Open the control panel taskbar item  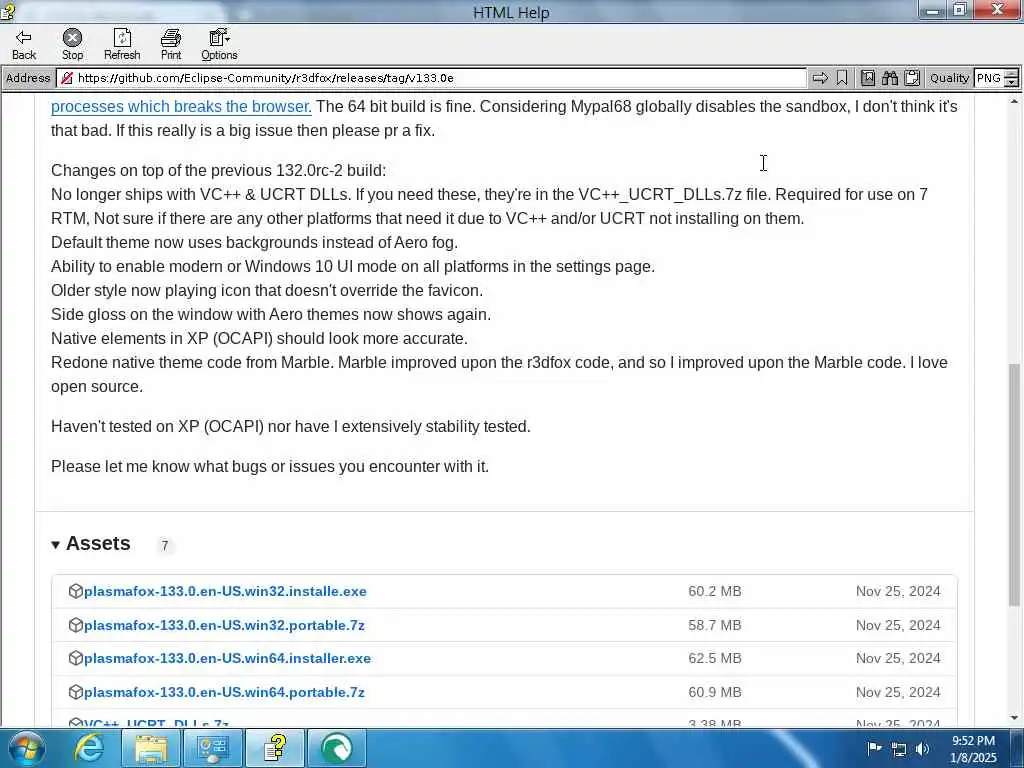pyautogui.click(x=212, y=748)
